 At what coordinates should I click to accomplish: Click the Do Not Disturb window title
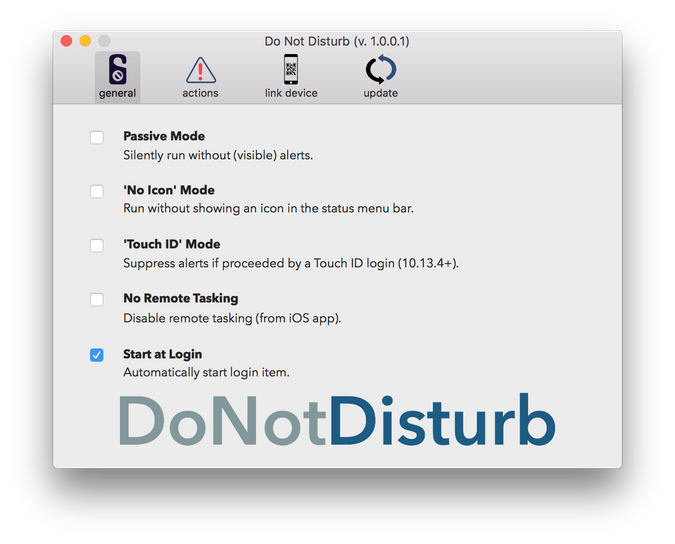pyautogui.click(x=337, y=41)
